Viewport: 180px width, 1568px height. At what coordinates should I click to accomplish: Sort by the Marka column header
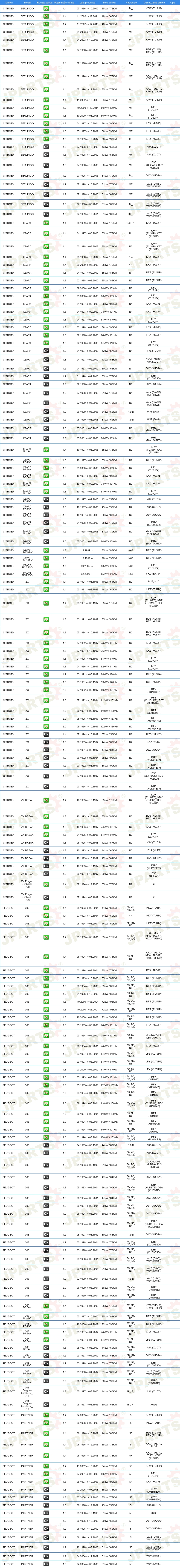coord(9,3)
